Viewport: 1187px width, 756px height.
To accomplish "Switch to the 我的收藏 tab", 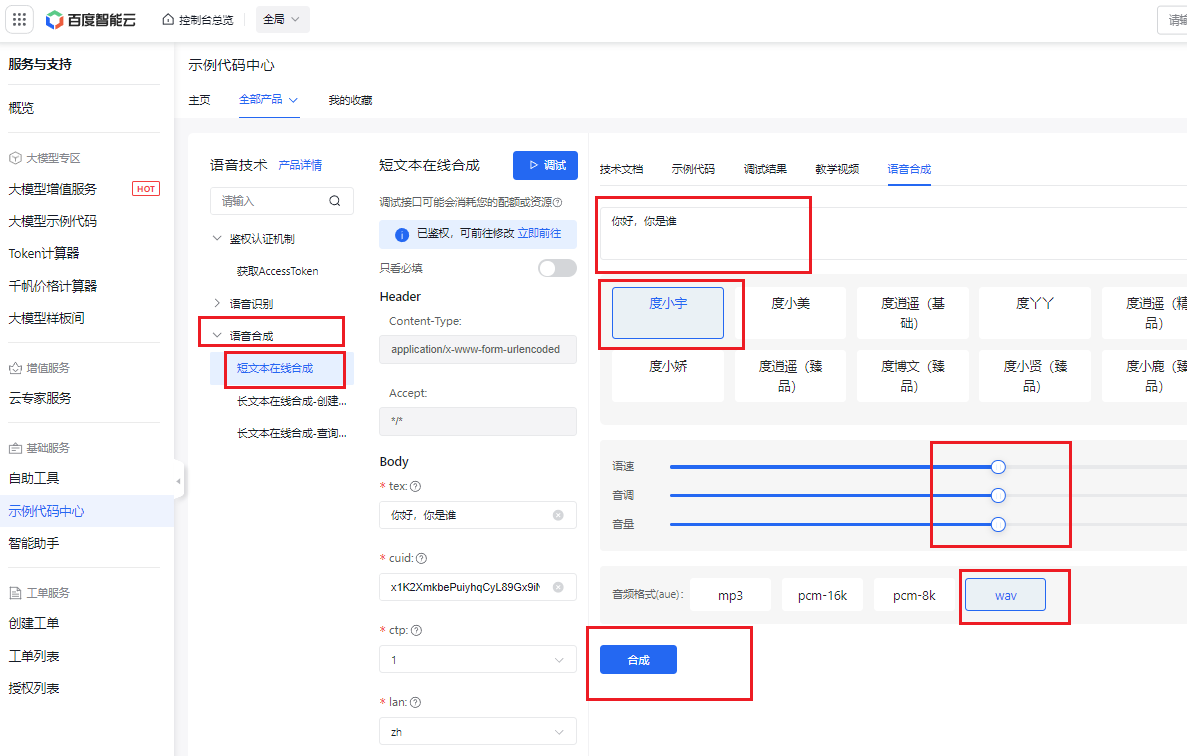I will [x=350, y=100].
